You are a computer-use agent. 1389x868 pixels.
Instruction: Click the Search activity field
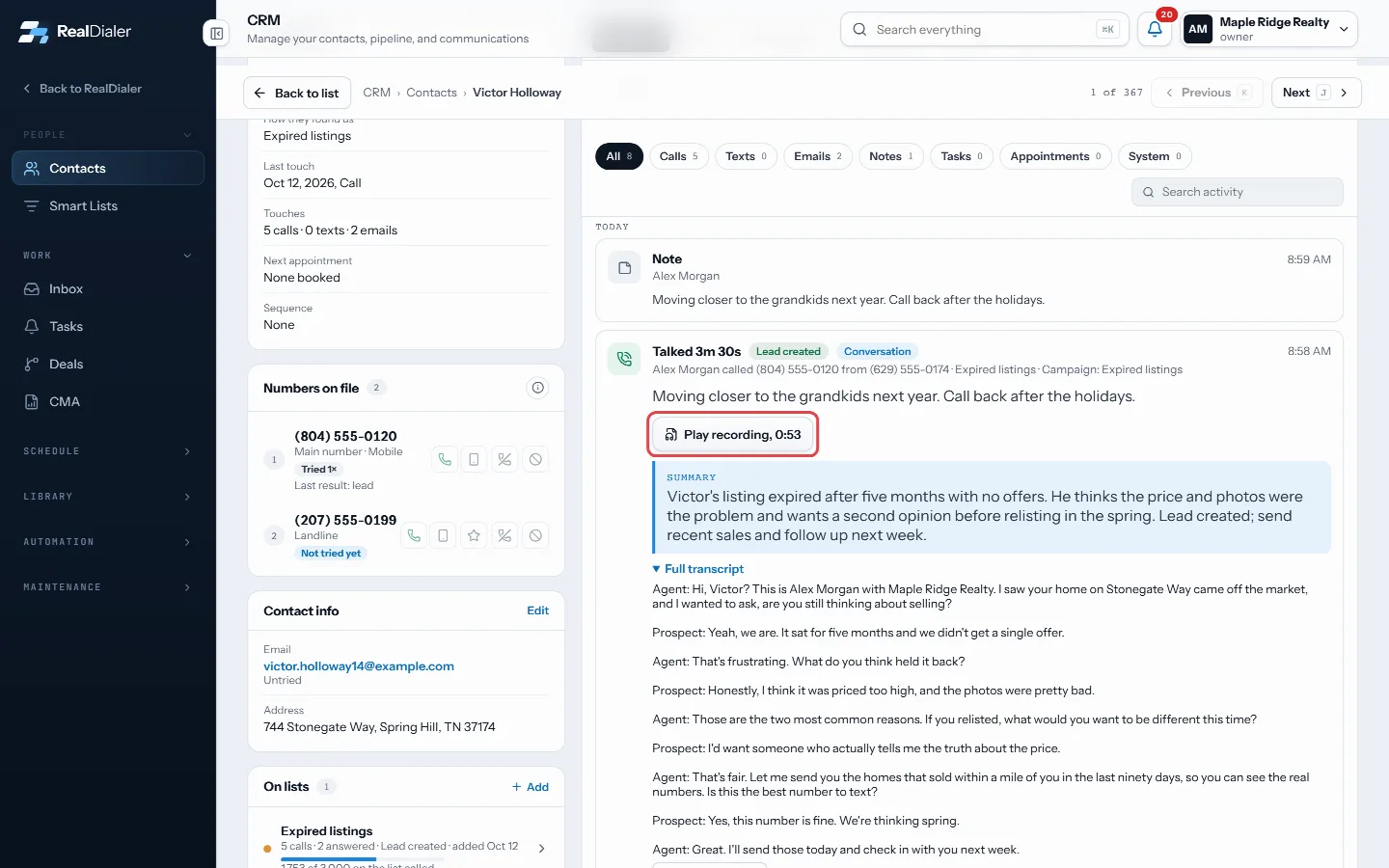click(x=1238, y=192)
